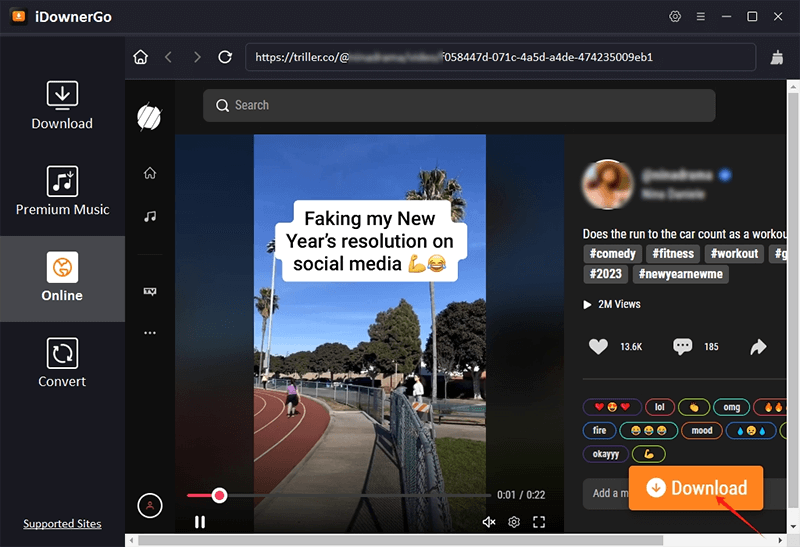
Task: Select the clapping hands quick reaction
Action: [x=694, y=407]
